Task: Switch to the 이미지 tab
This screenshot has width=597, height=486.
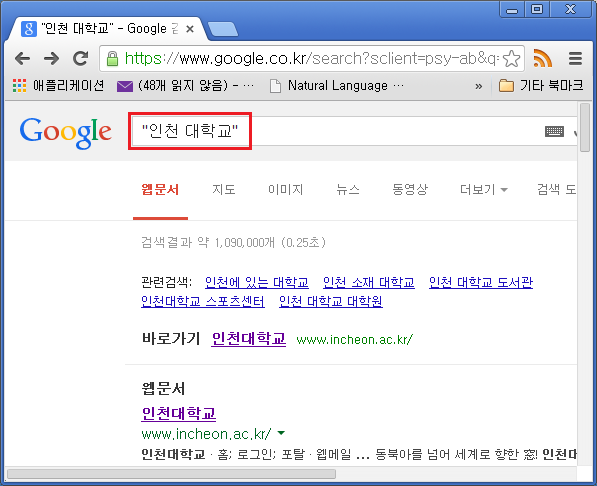Action: [x=286, y=189]
